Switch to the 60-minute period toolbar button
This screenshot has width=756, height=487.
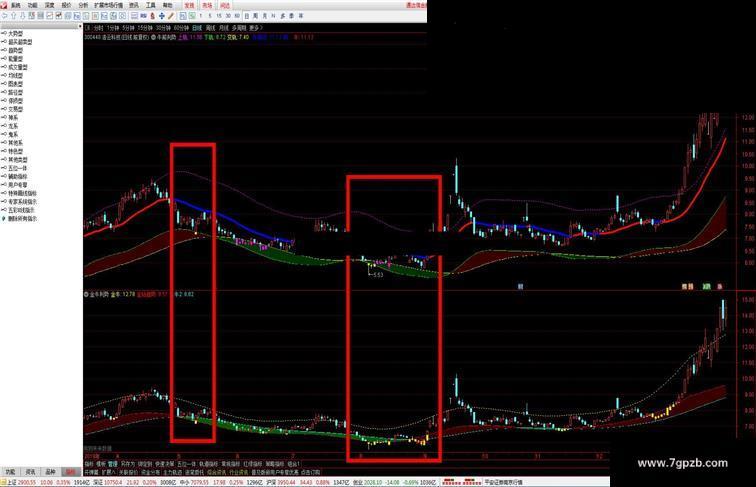pos(237,16)
